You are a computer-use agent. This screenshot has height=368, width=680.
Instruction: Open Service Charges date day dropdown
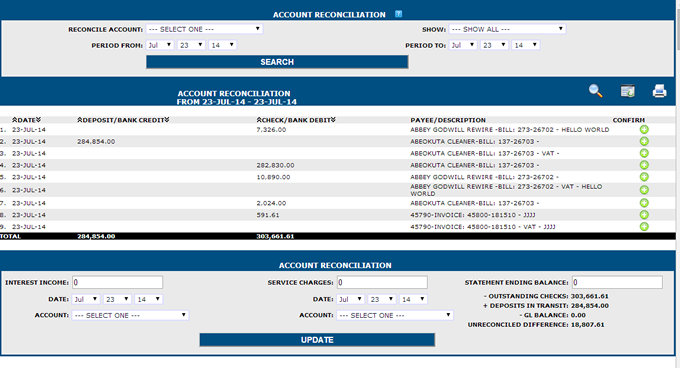[x=382, y=299]
